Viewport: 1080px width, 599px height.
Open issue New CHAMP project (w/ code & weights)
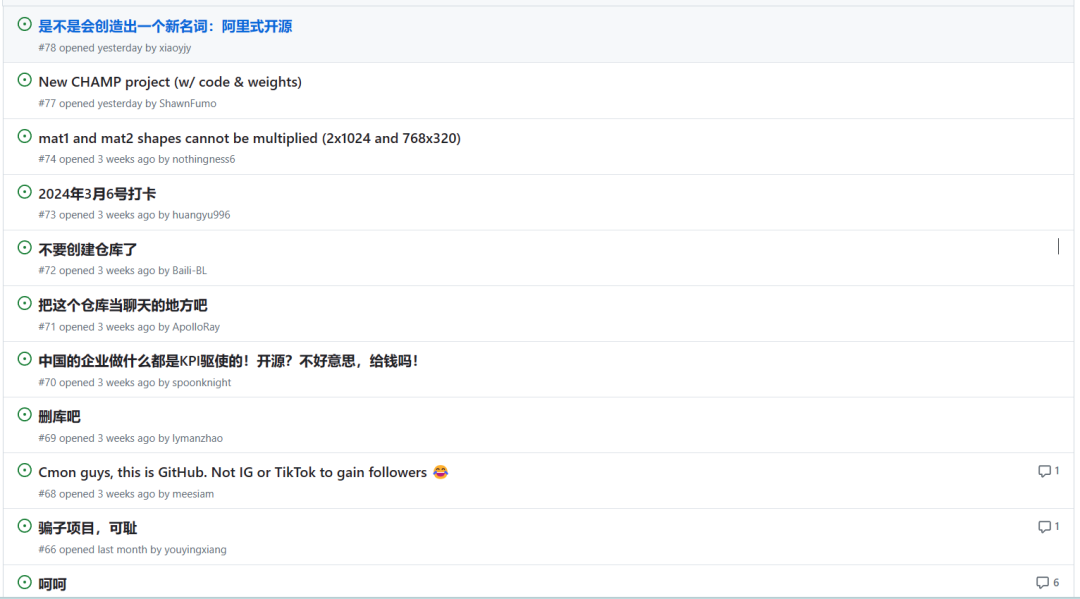point(170,82)
